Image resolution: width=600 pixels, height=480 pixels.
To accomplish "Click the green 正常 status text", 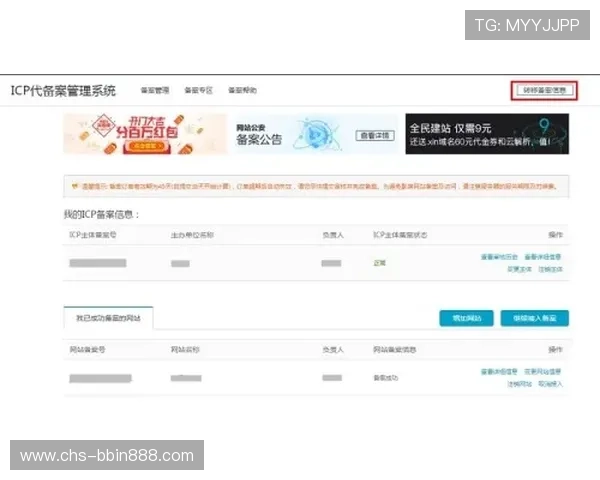I will pyautogui.click(x=380, y=263).
